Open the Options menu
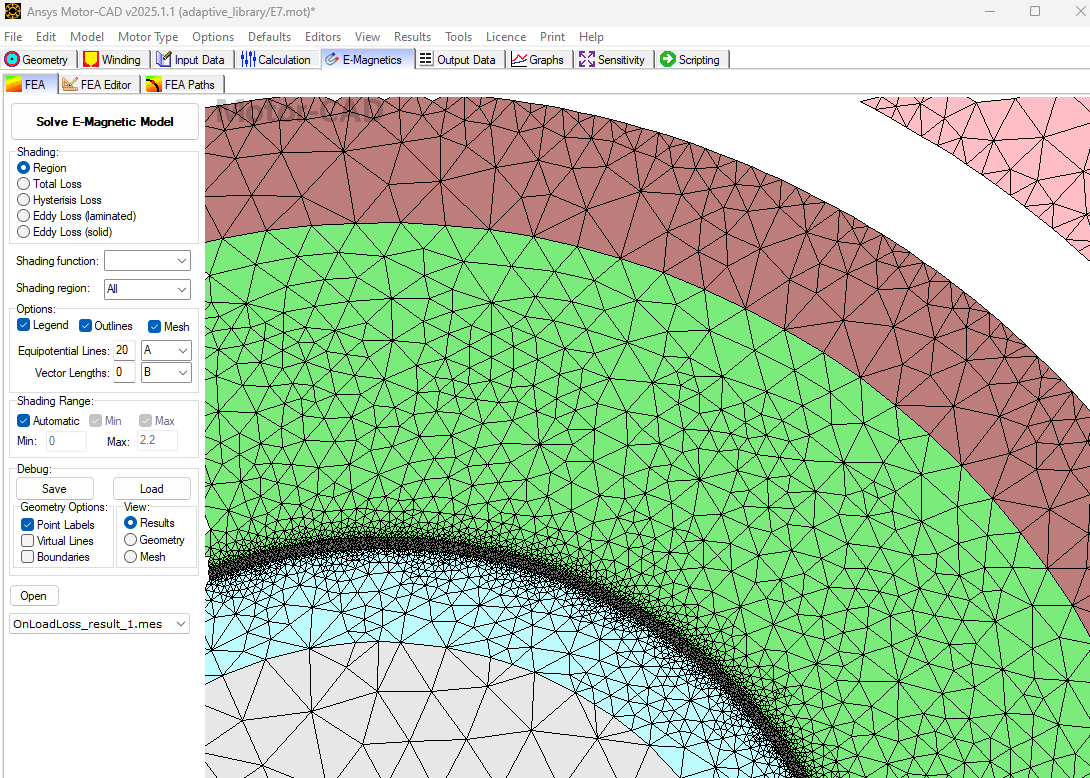 pyautogui.click(x=213, y=37)
